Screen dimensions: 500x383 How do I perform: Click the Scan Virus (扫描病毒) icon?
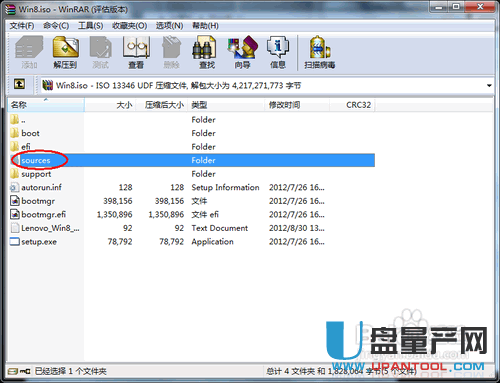[x=320, y=48]
